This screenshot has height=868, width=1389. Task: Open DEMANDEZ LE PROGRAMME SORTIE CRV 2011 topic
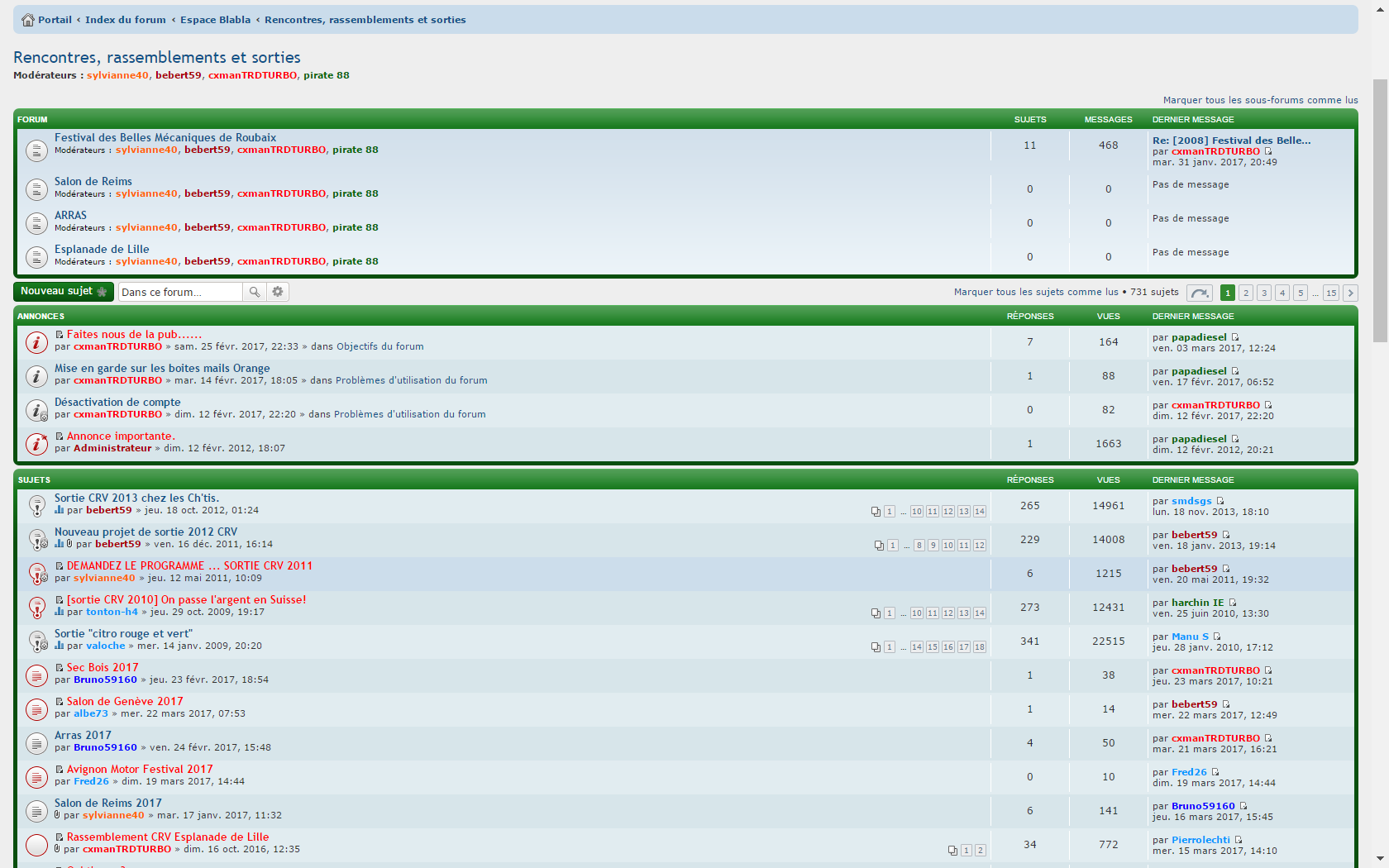coord(190,566)
